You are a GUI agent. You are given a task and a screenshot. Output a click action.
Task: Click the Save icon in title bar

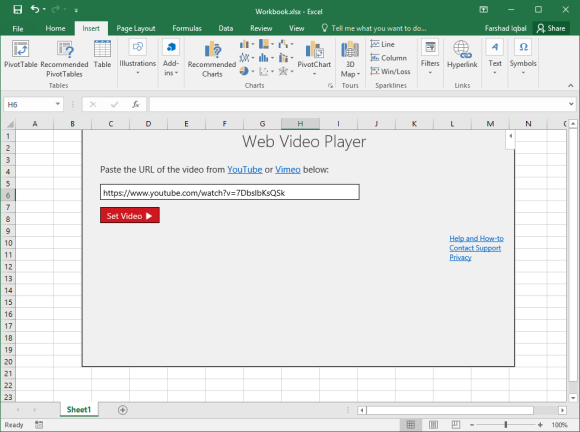pos(17,9)
